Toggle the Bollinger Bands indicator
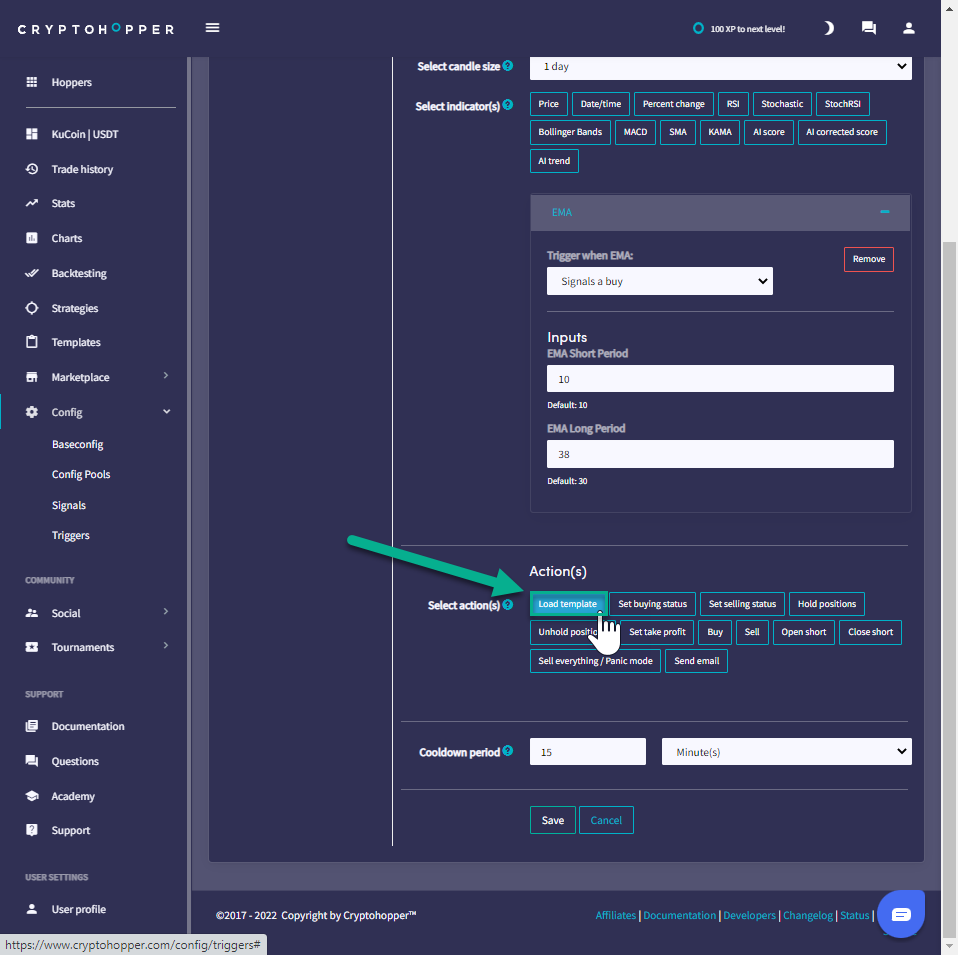958x955 pixels. 570,132
